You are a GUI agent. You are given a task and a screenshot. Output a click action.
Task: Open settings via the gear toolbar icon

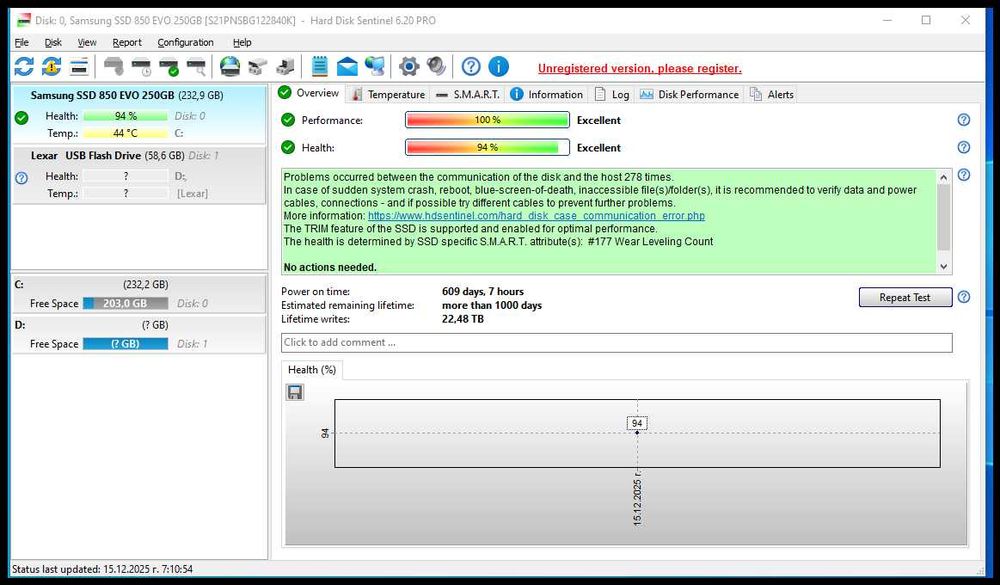[x=409, y=66]
